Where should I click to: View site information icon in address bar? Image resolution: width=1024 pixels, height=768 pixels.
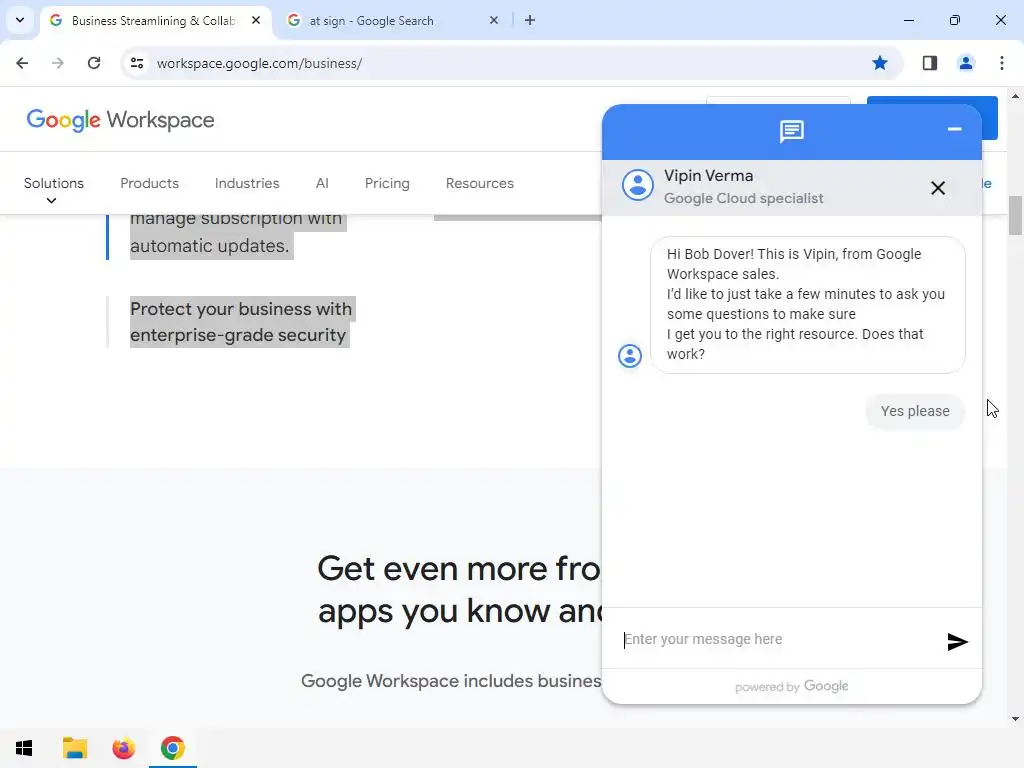point(136,63)
